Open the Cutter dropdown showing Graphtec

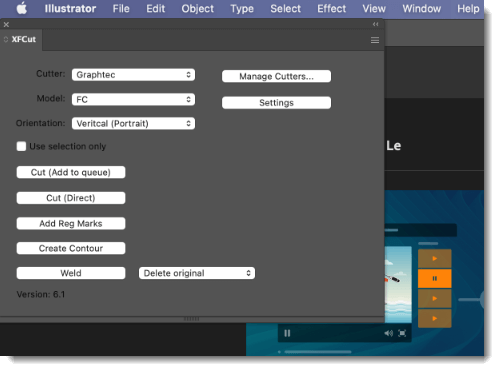[133, 75]
